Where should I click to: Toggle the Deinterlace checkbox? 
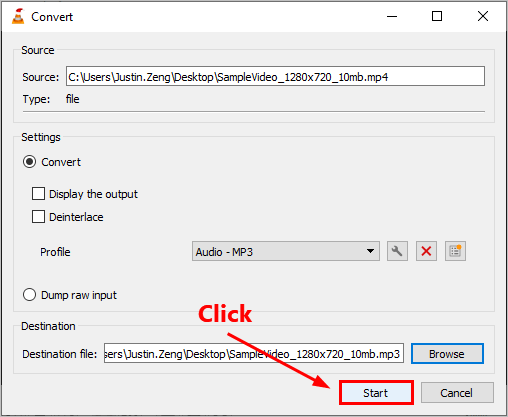pos(38,217)
